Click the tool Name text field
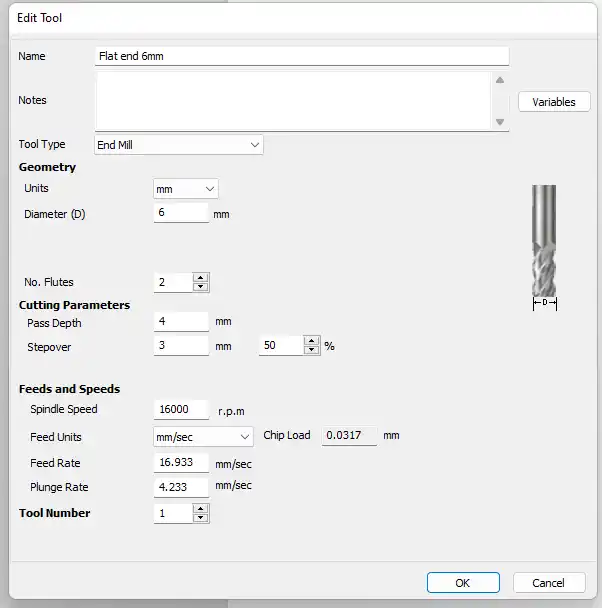The width and height of the screenshot is (602, 608). click(302, 56)
